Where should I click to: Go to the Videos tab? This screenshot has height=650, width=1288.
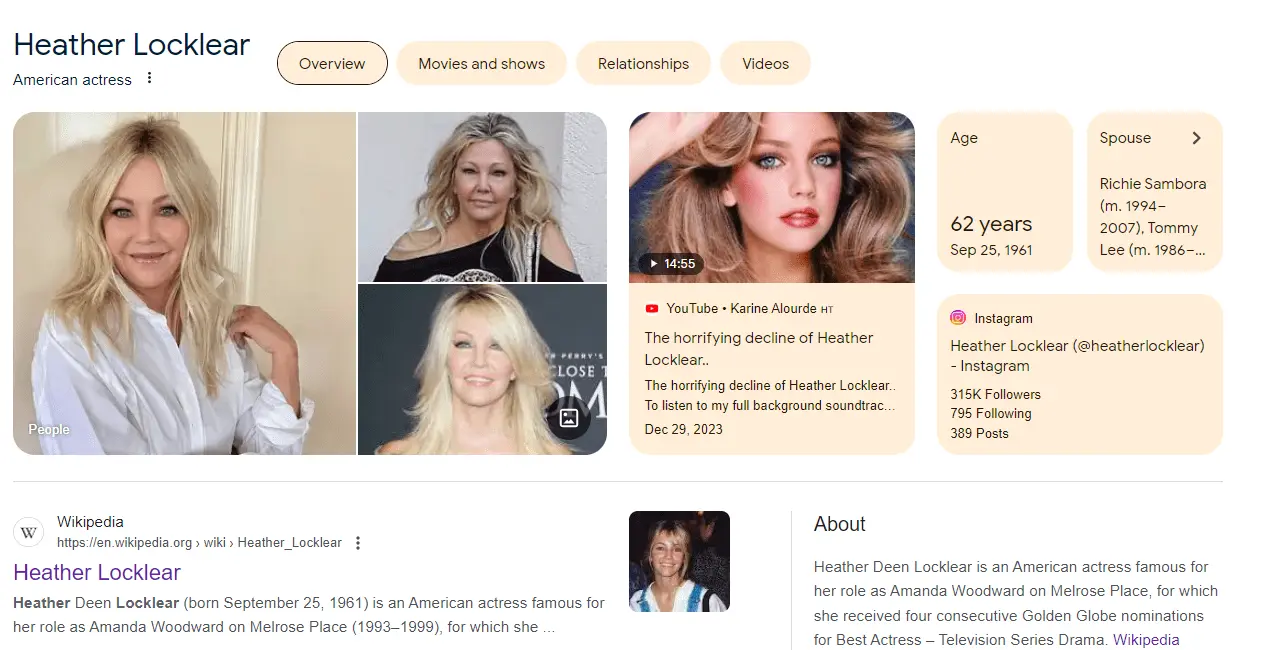coord(765,64)
